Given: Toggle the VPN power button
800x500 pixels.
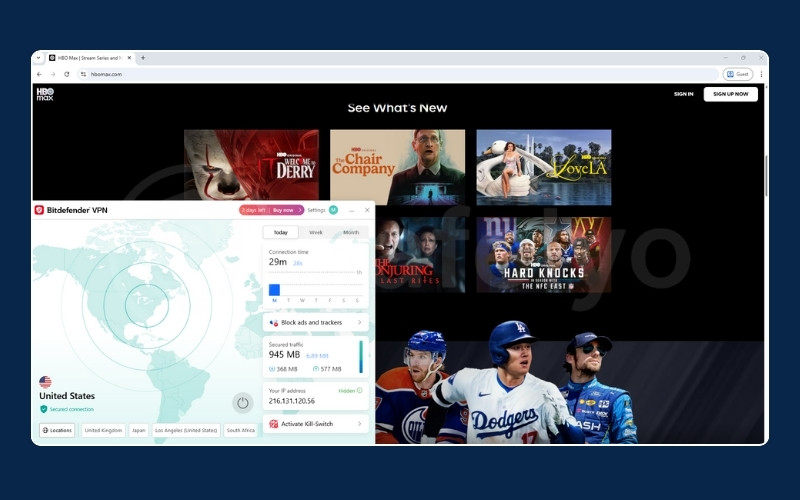Looking at the screenshot, I should click(243, 403).
